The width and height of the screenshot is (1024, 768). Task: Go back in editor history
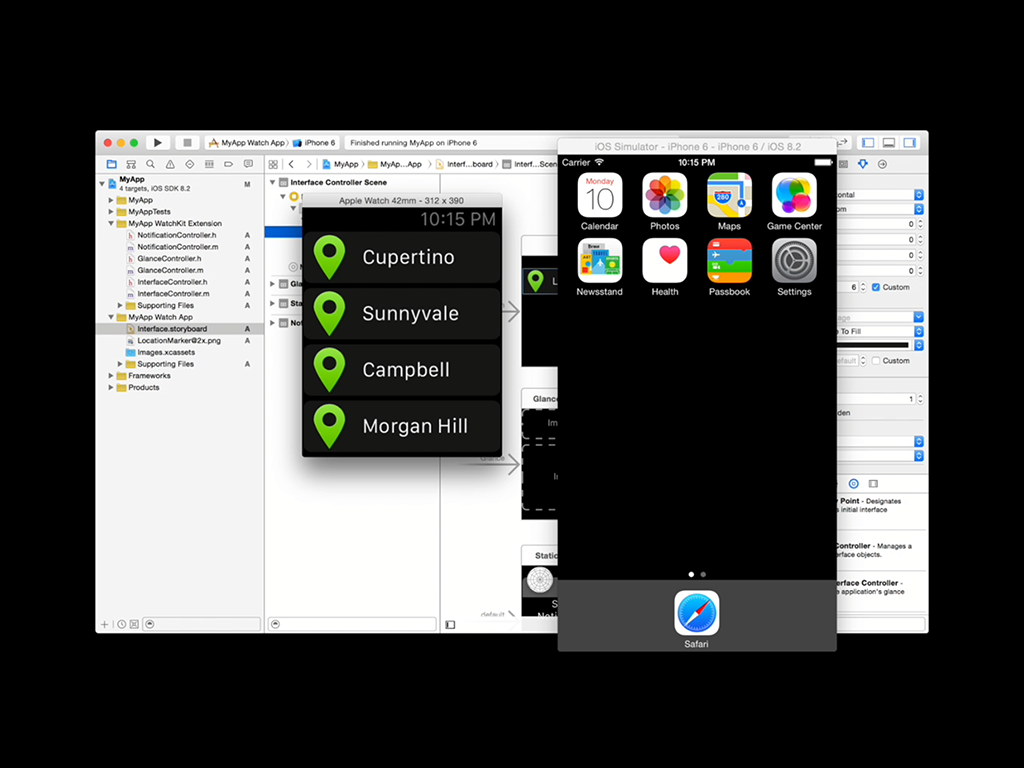[291, 164]
